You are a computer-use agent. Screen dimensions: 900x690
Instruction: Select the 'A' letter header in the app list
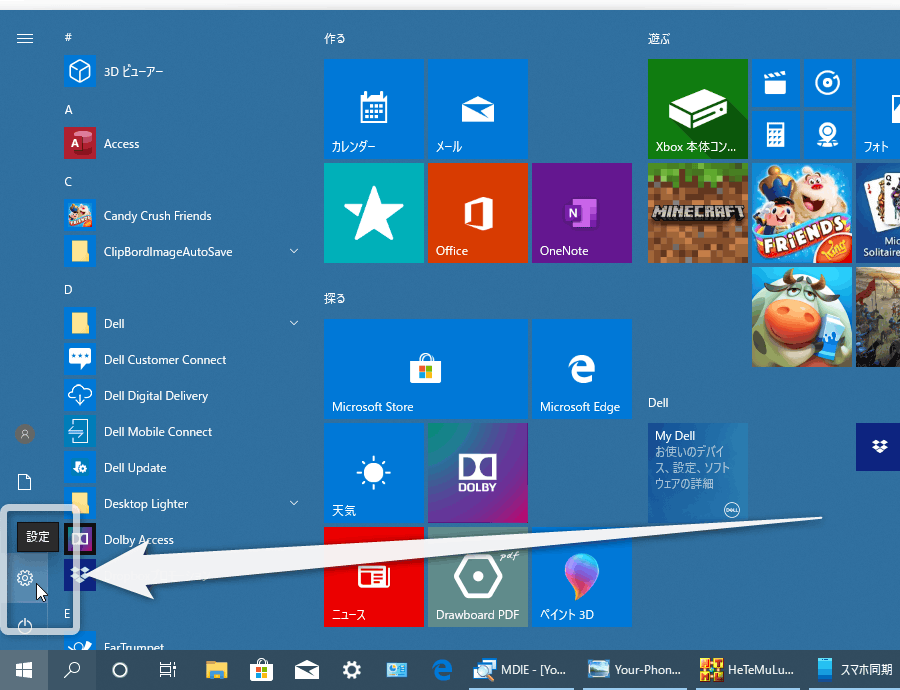pyautogui.click(x=68, y=110)
